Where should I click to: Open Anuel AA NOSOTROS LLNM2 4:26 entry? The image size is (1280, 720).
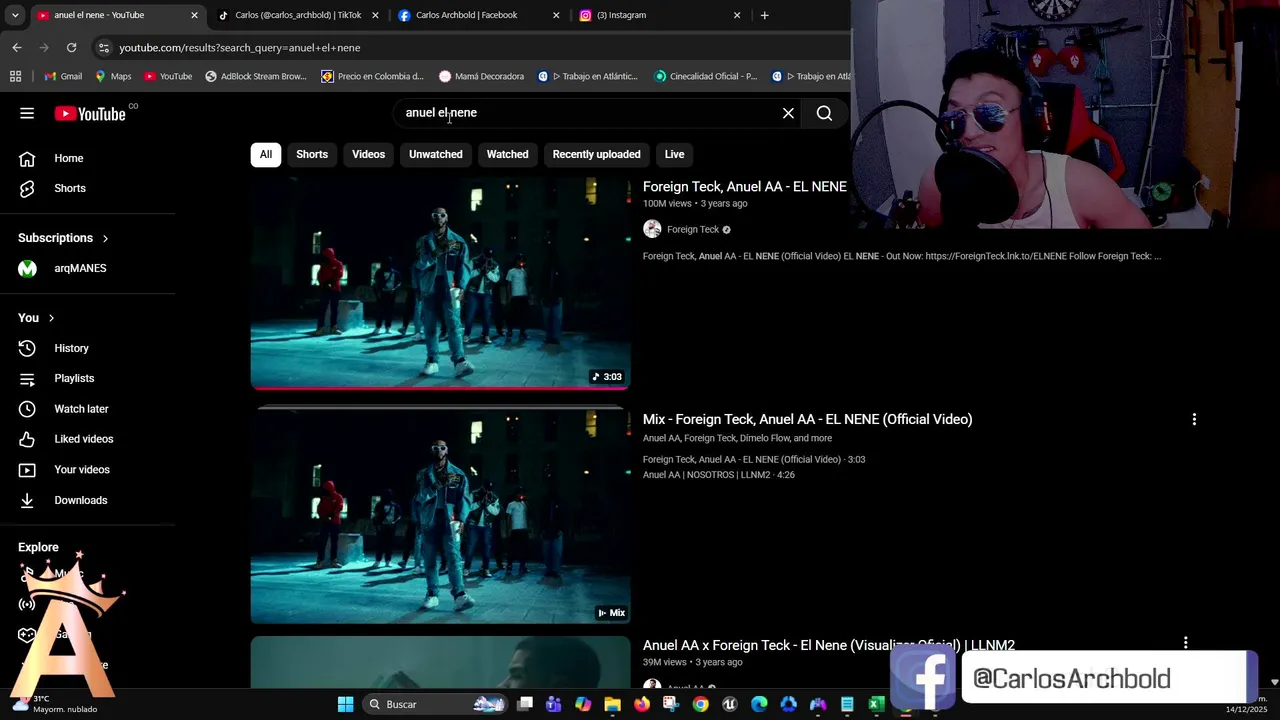(718, 475)
